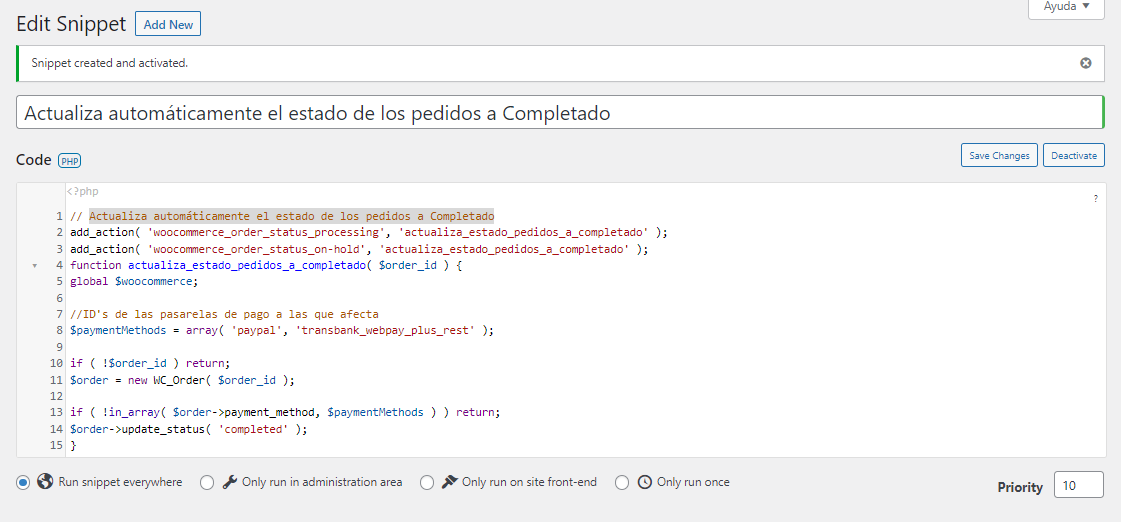This screenshot has height=522, width=1121.
Task: Dismiss the 'Snippet created and activated' notice
Action: tap(1085, 63)
